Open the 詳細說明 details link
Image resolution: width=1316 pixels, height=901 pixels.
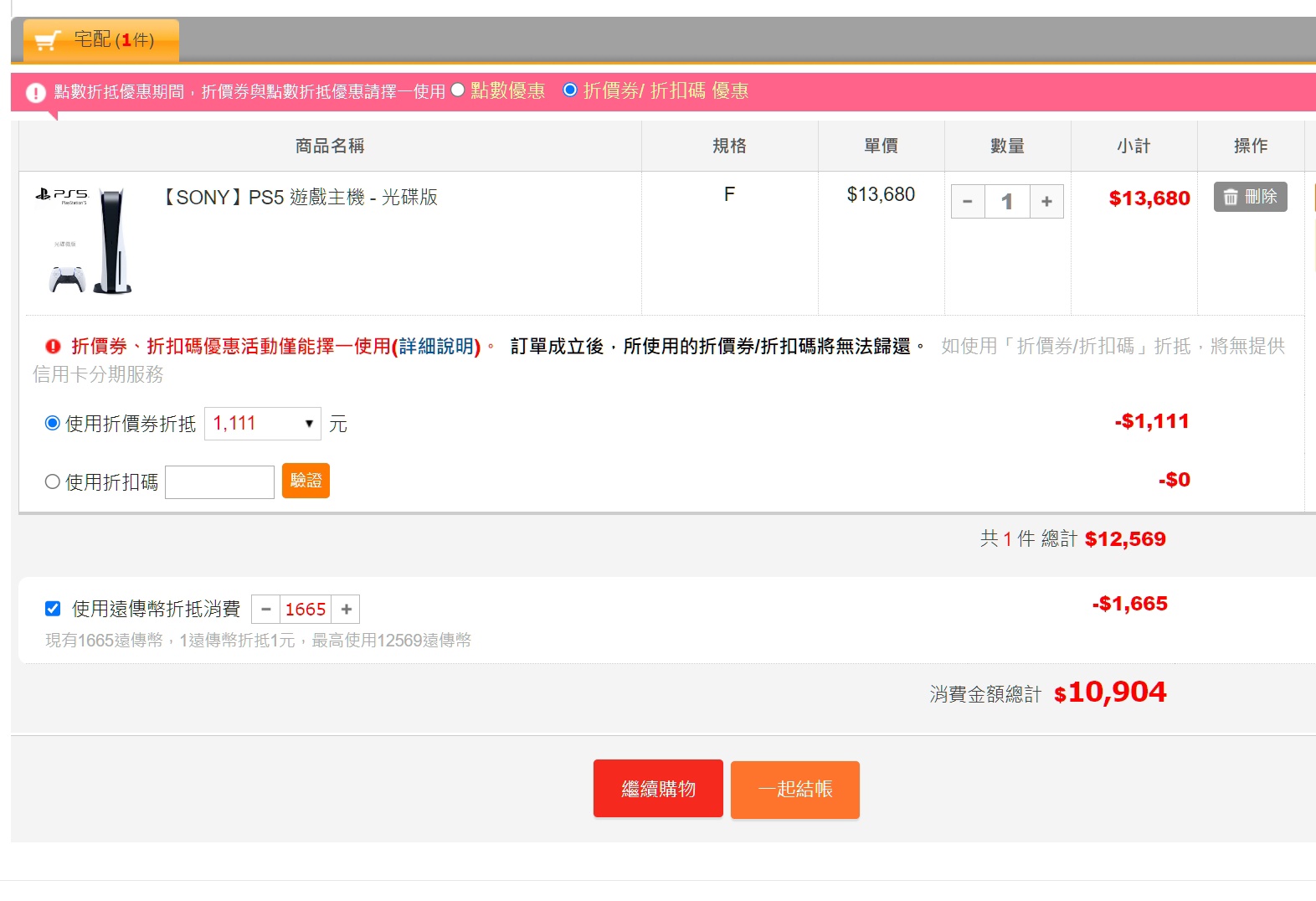pos(436,347)
